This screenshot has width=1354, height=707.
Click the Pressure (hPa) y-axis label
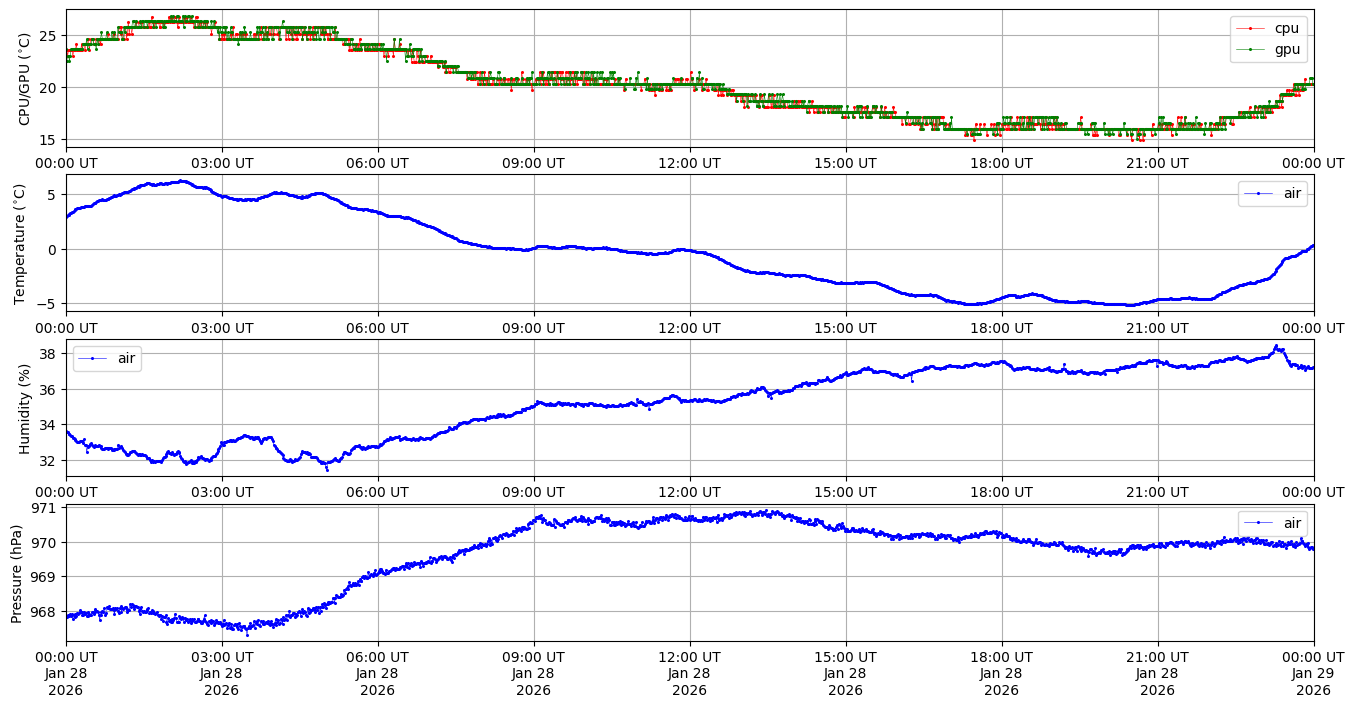click(x=17, y=573)
